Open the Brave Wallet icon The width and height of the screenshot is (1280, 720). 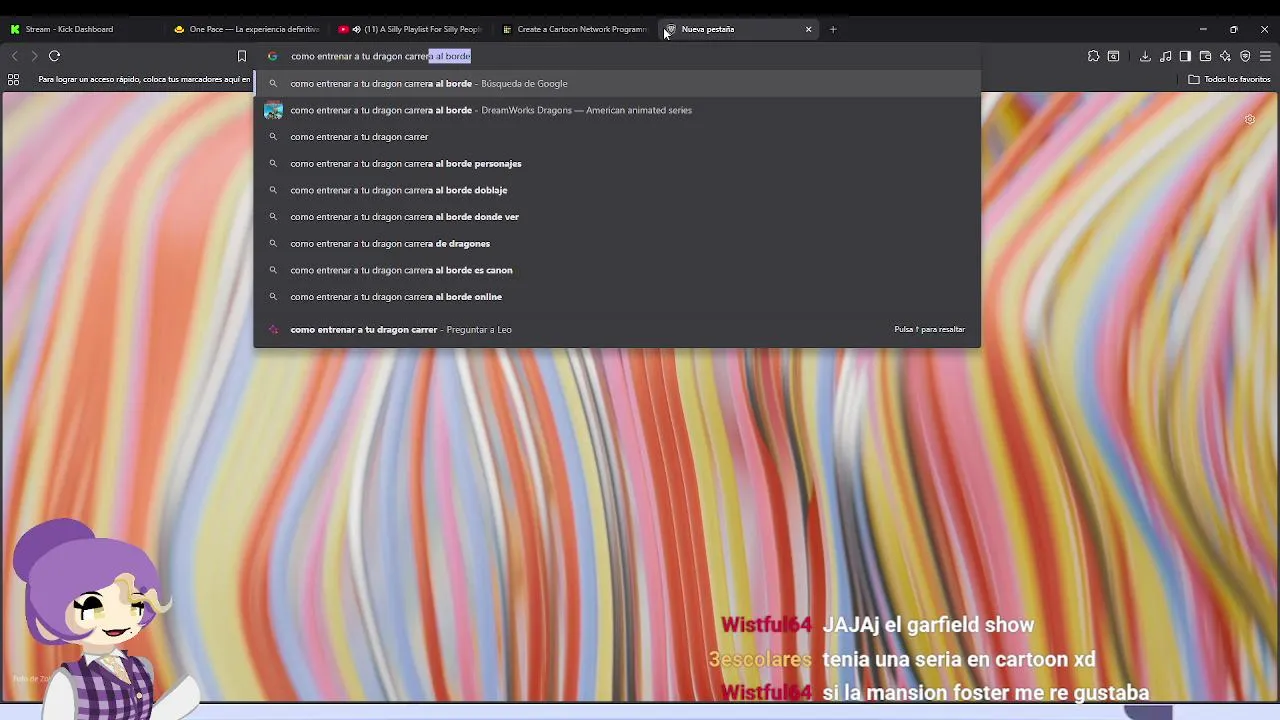tap(1205, 56)
